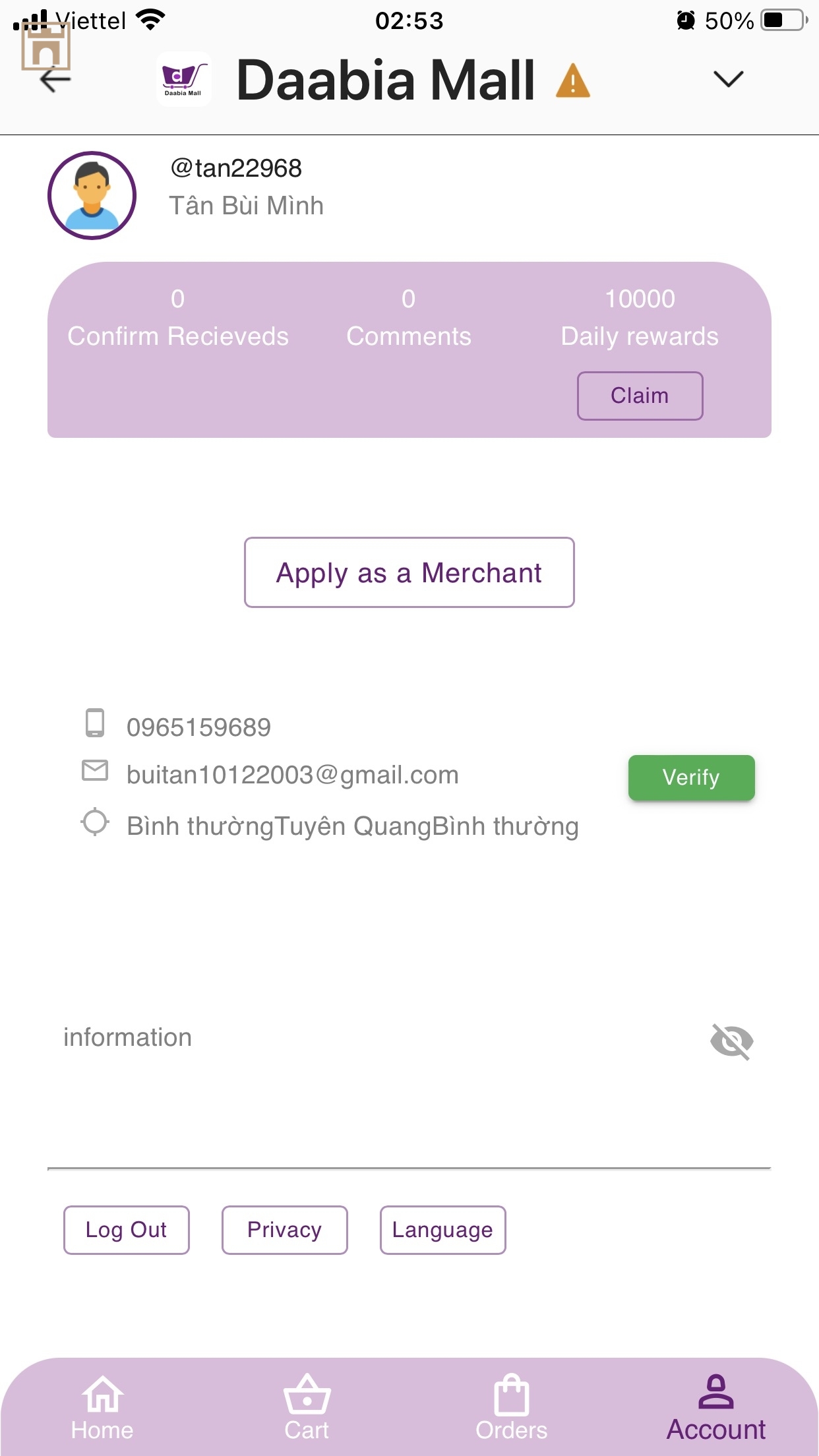Tap the orange warning triangle icon
Image resolution: width=819 pixels, height=1456 pixels.
pos(572,81)
